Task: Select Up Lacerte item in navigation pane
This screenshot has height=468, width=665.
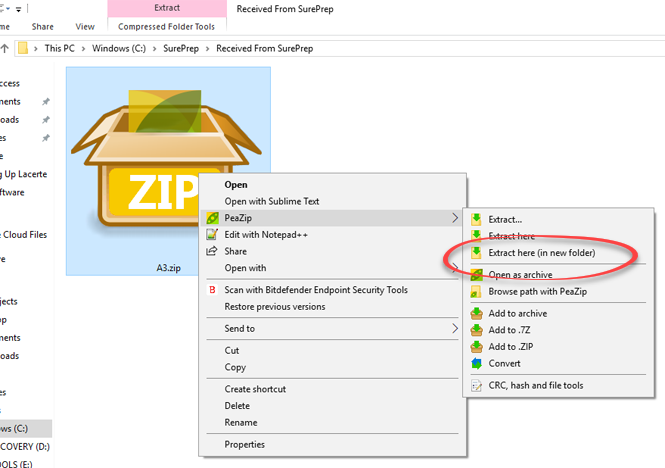Action: click(24, 174)
